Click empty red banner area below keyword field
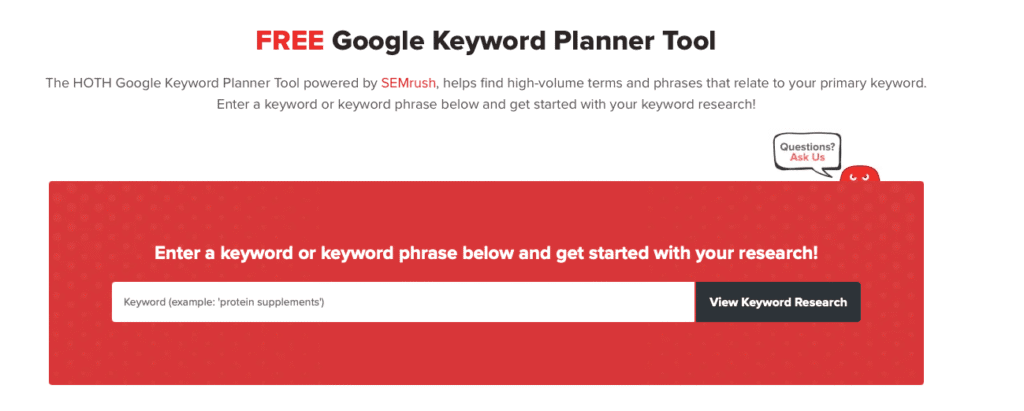Image resolution: width=1024 pixels, height=411 pixels. (486, 355)
